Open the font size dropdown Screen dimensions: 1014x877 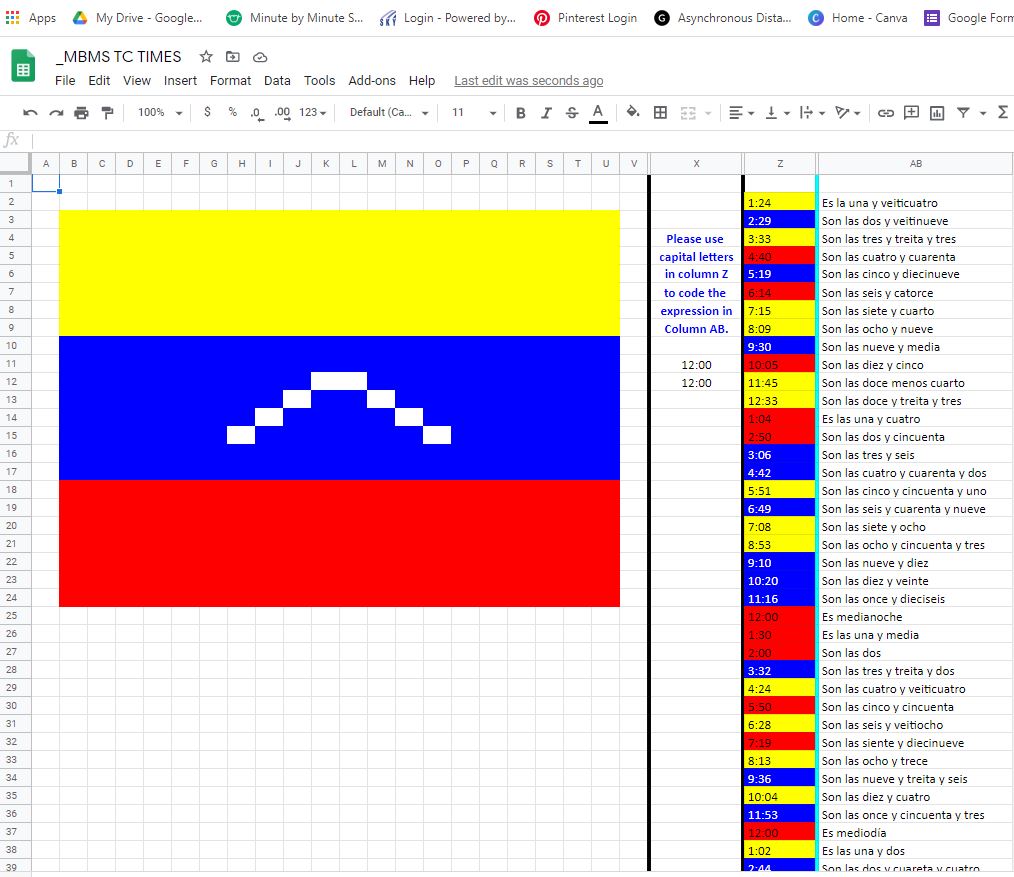pos(474,113)
